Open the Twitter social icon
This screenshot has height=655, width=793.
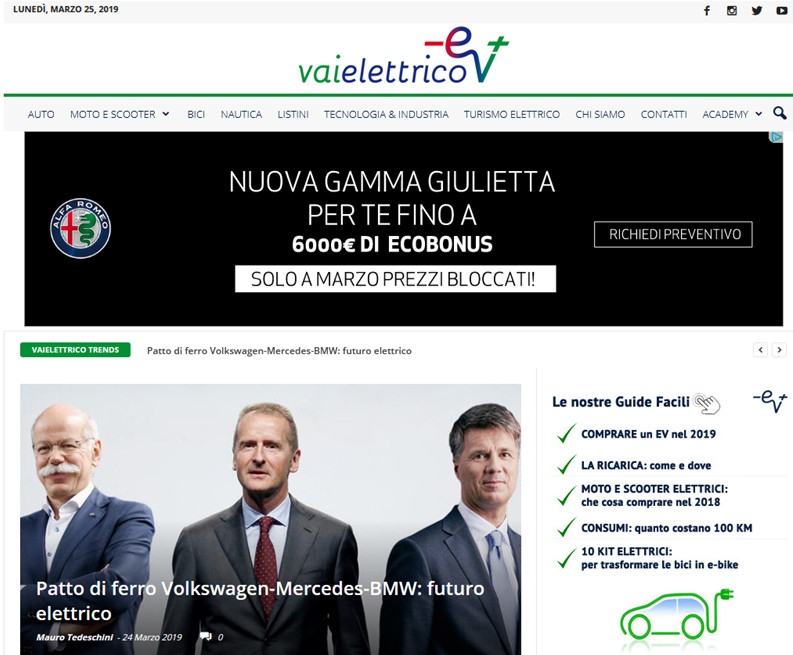click(x=757, y=11)
